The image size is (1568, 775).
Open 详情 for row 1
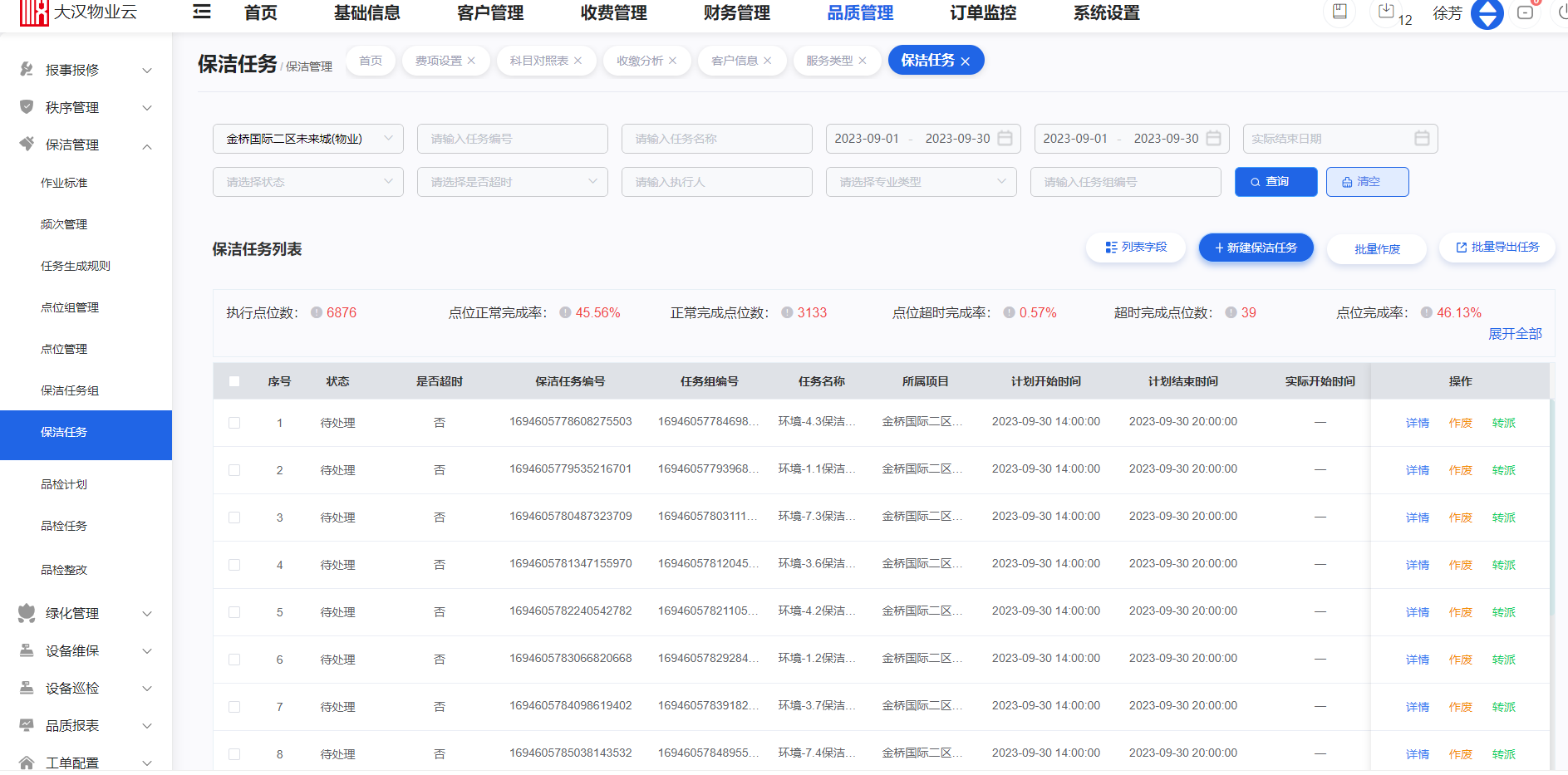[1418, 423]
